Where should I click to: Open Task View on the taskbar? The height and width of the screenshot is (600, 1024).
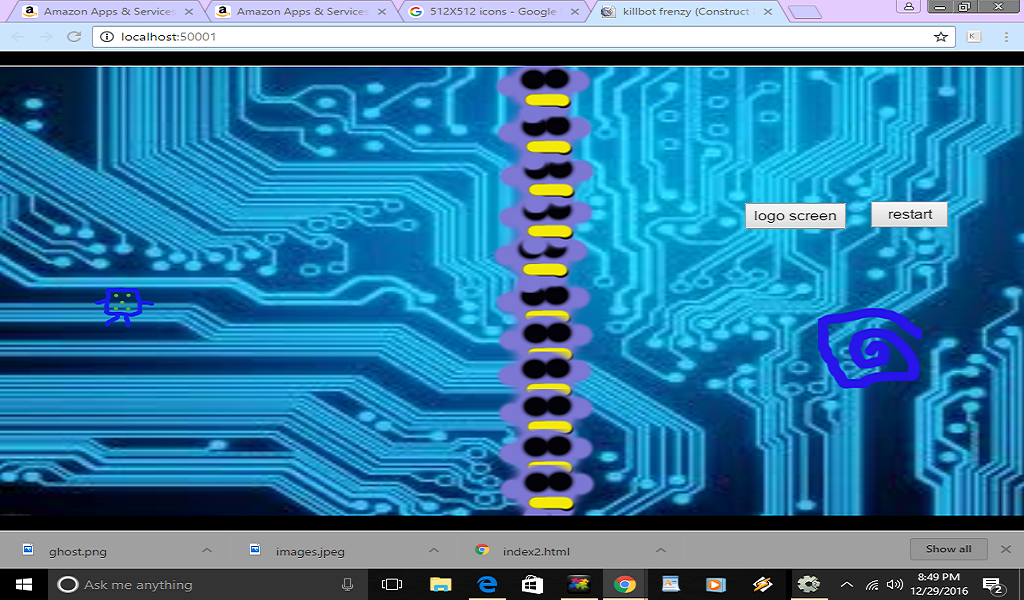(392, 584)
